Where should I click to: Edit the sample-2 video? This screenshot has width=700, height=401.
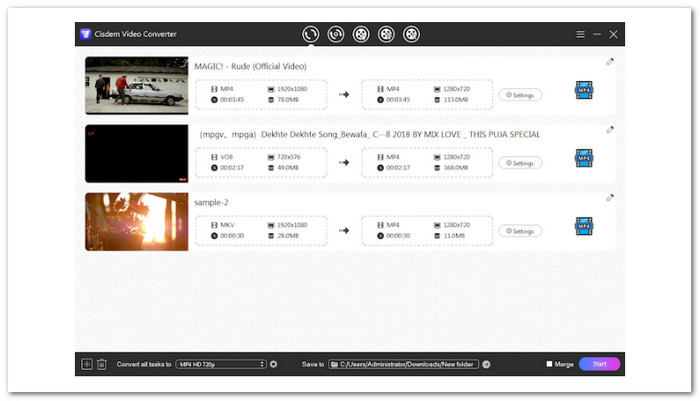coord(610,198)
